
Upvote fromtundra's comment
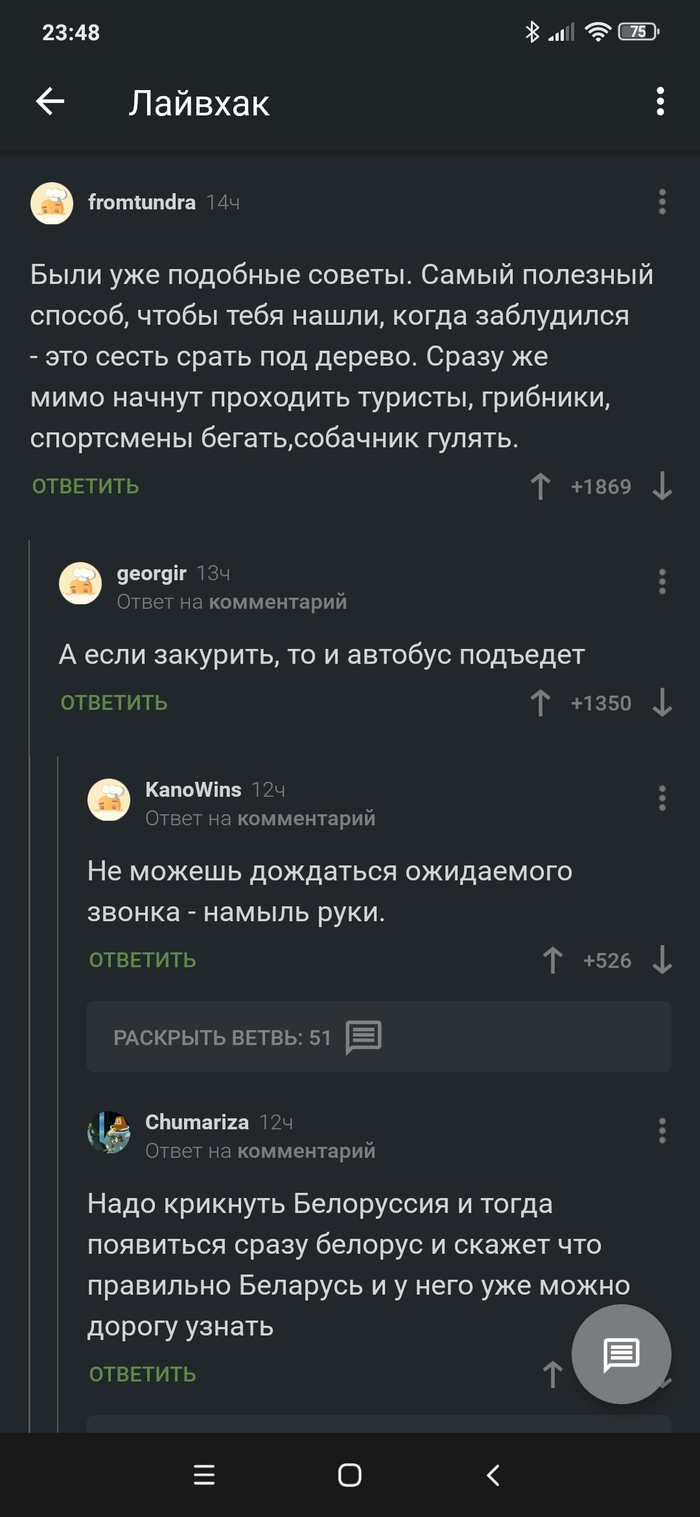coord(540,486)
